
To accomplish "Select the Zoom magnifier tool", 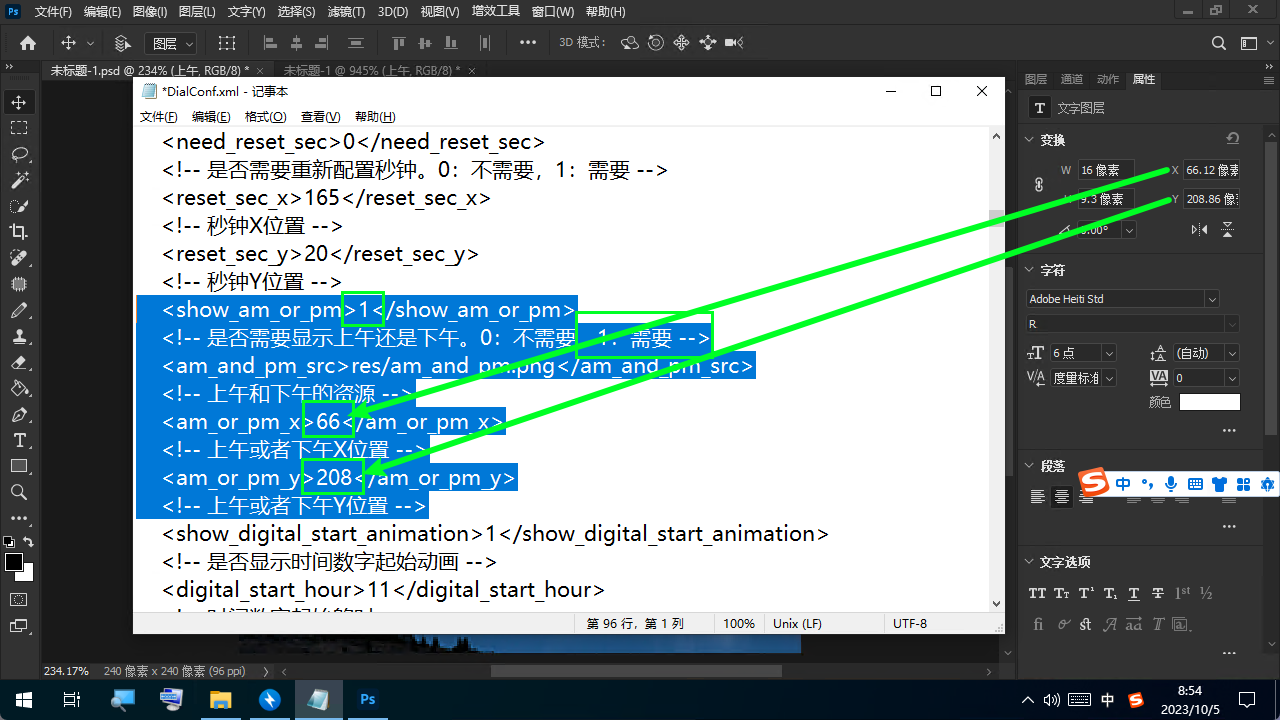I will [19, 492].
